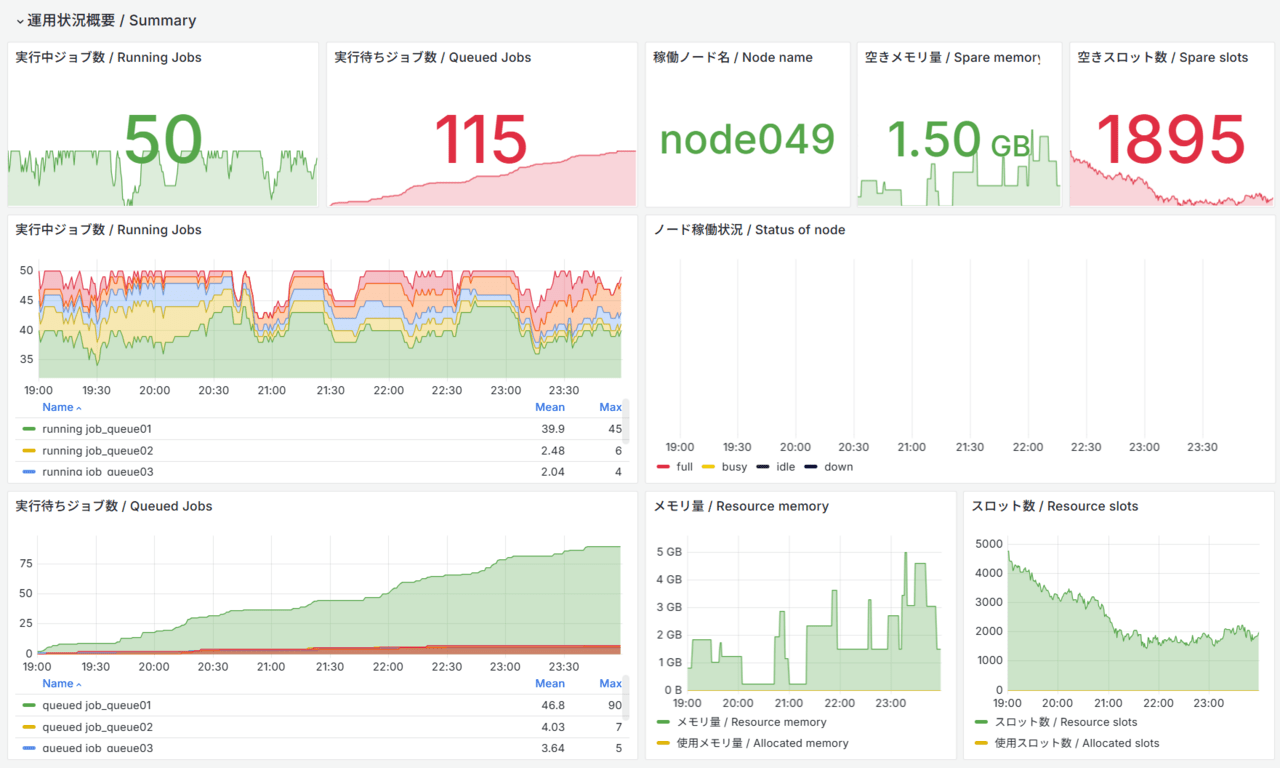The image size is (1280, 768).
Task: Click the yellow marker for 使用スロット数 / Allocated slots
Action: pyautogui.click(x=981, y=743)
